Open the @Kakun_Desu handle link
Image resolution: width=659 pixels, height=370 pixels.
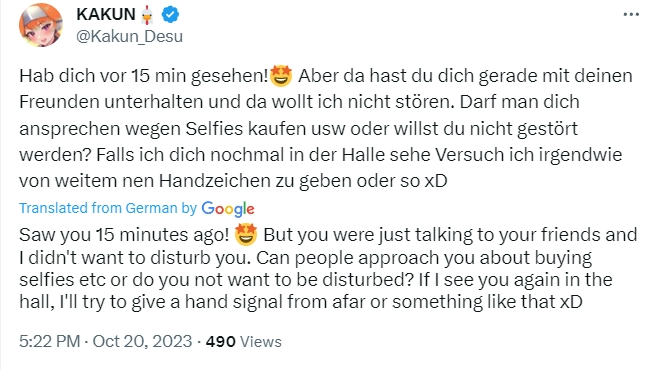(129, 37)
